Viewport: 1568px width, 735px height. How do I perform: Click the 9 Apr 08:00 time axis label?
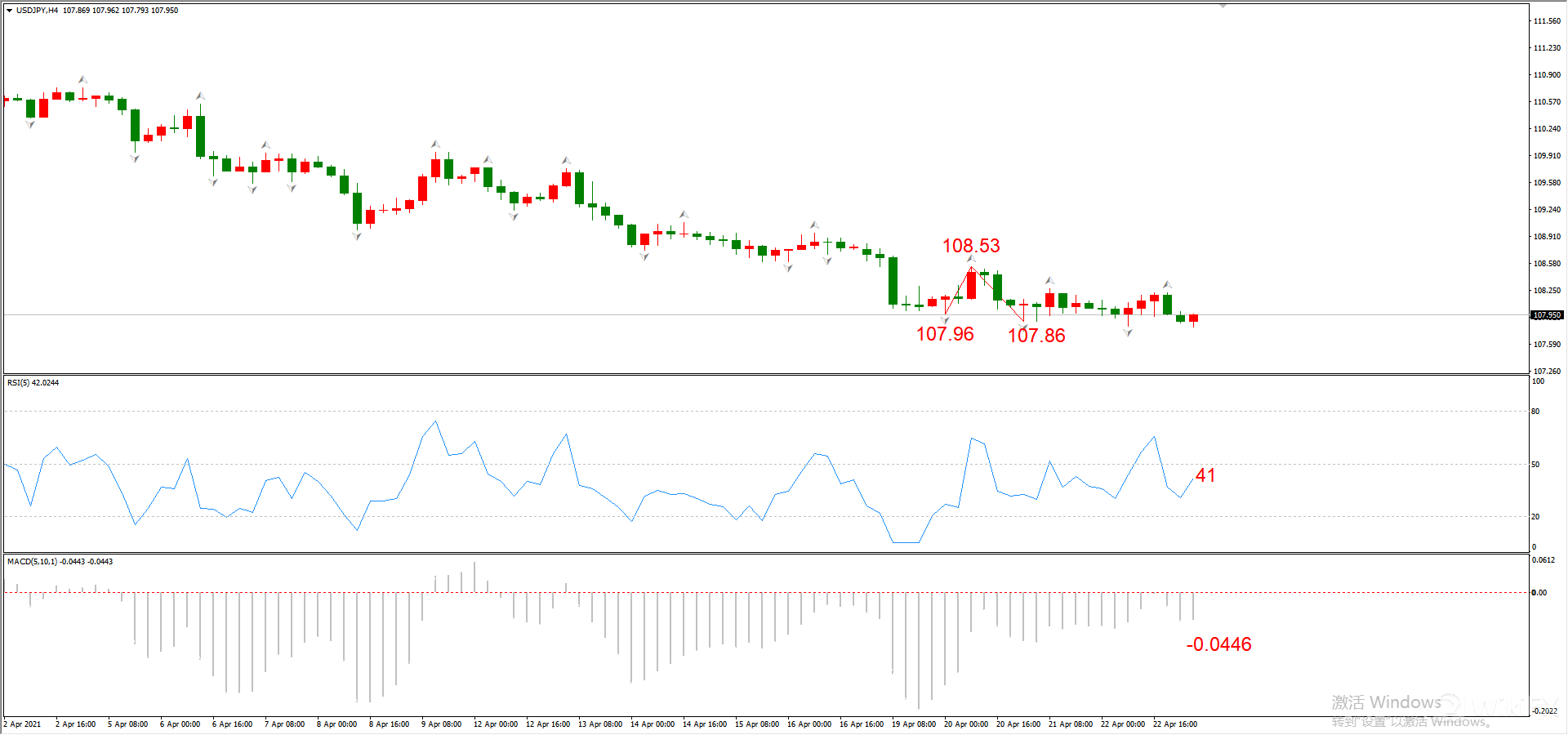click(441, 724)
